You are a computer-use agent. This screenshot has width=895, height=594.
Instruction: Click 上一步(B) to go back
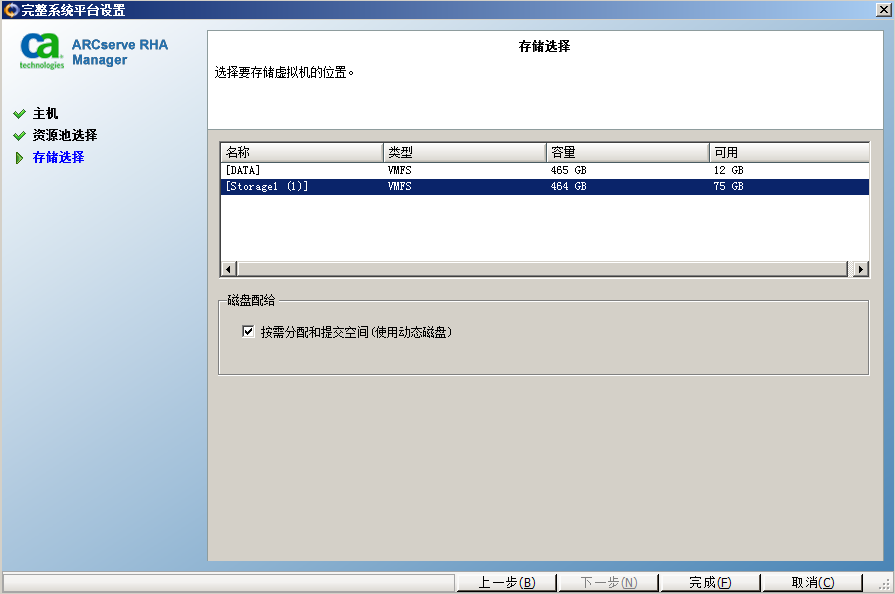(x=506, y=582)
